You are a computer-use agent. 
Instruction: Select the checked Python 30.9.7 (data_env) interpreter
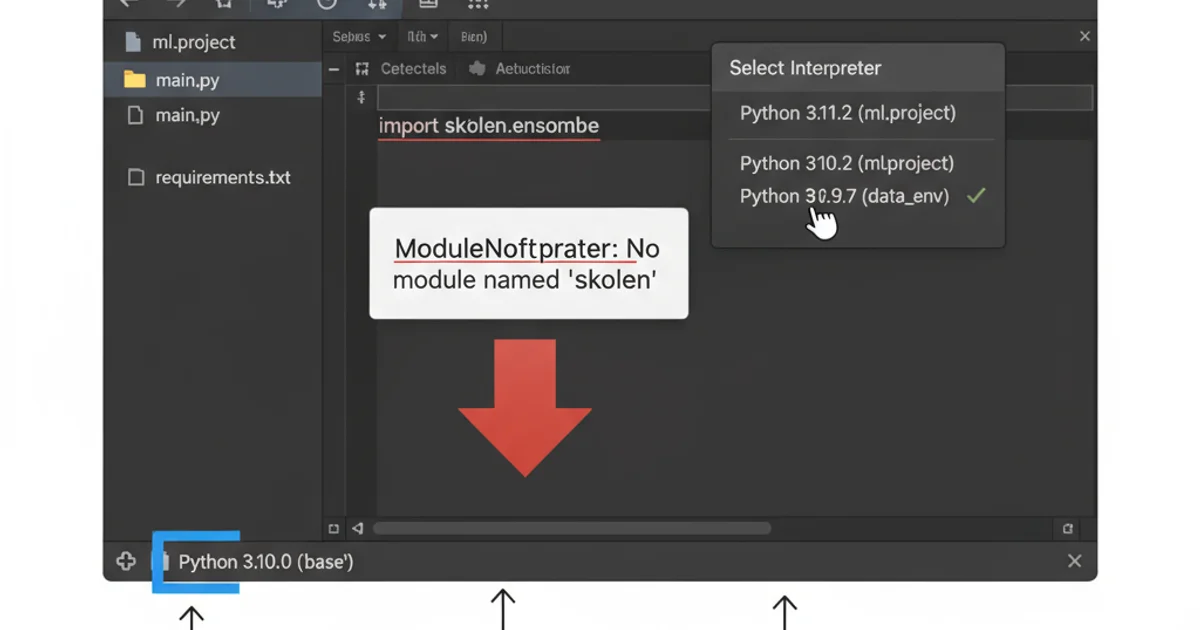click(845, 196)
